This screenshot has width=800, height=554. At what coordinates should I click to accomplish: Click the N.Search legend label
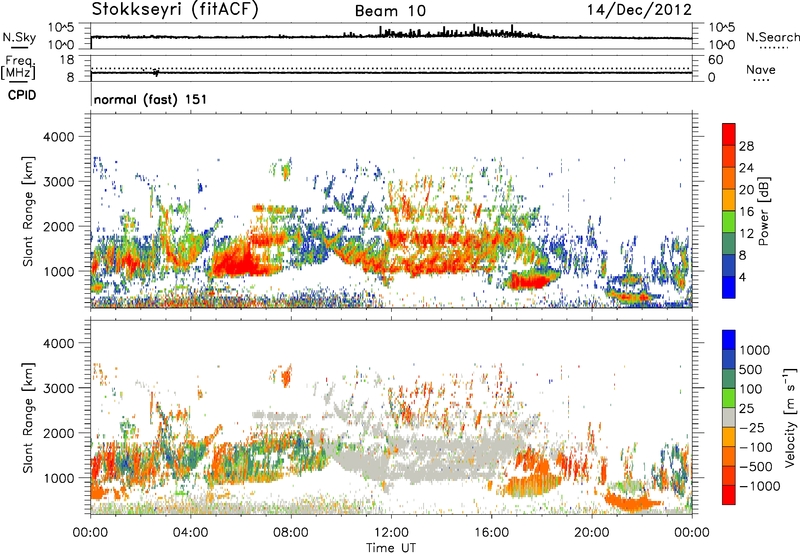772,37
